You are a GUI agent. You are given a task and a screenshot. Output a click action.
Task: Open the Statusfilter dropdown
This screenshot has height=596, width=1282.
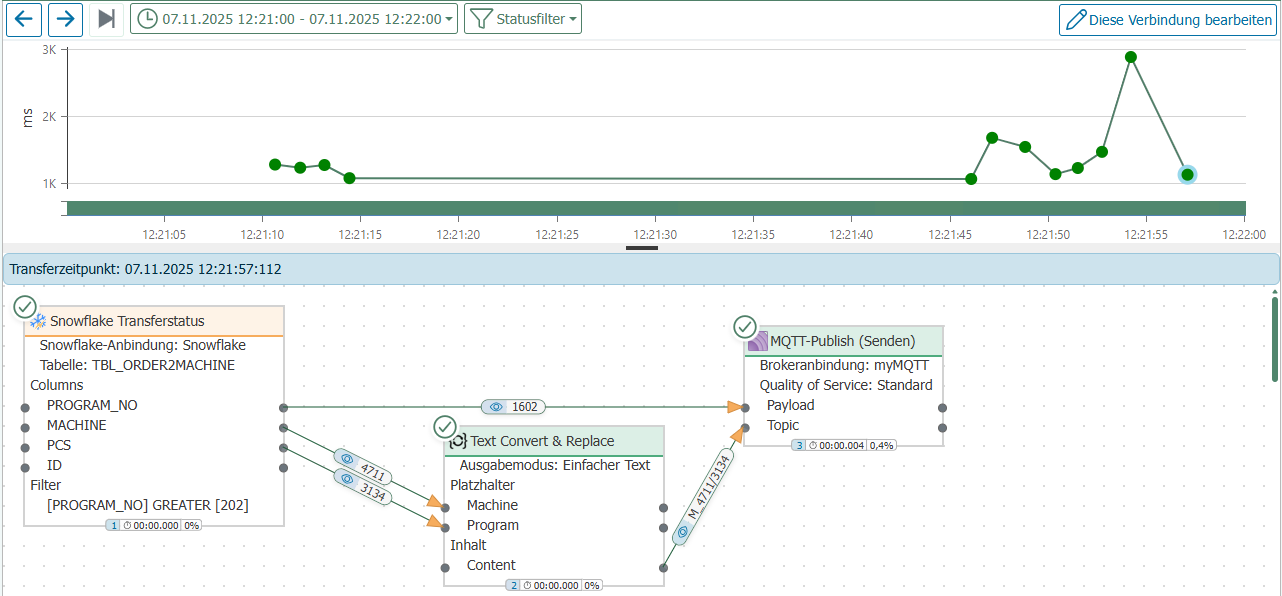coord(523,19)
